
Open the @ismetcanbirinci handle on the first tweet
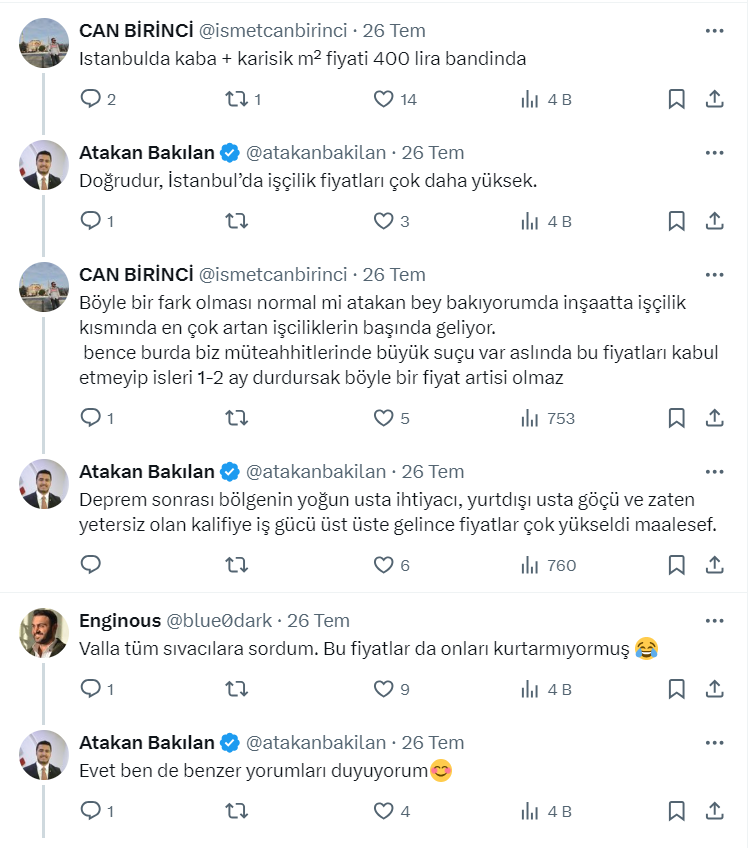point(273,30)
